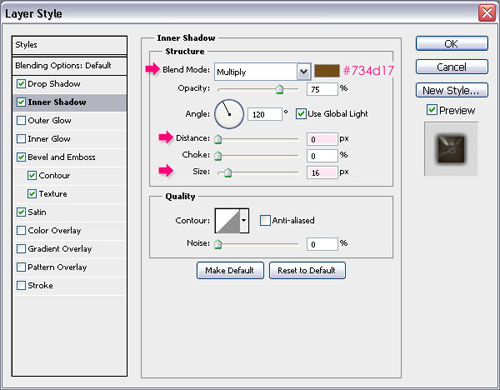This screenshot has width=500, height=390.
Task: Toggle the Satin checkbox
Action: point(21,212)
